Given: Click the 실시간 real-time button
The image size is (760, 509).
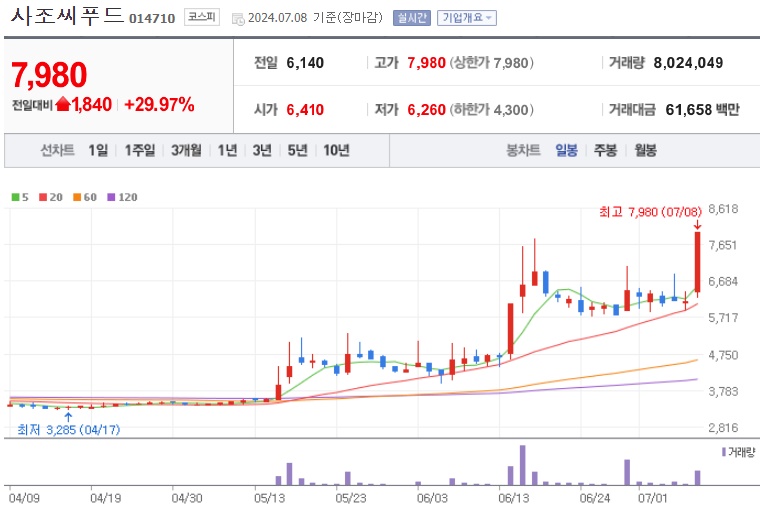Looking at the screenshot, I should point(412,18).
